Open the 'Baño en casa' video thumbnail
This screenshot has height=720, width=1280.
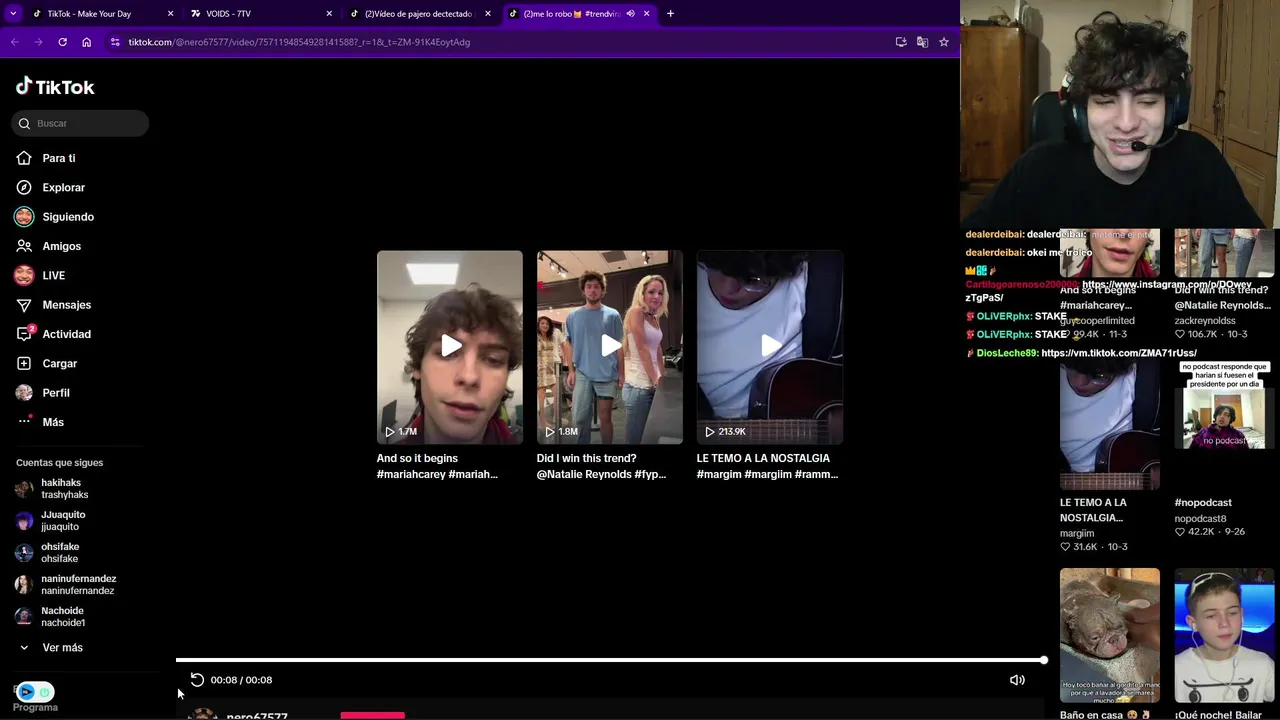click(1110, 636)
